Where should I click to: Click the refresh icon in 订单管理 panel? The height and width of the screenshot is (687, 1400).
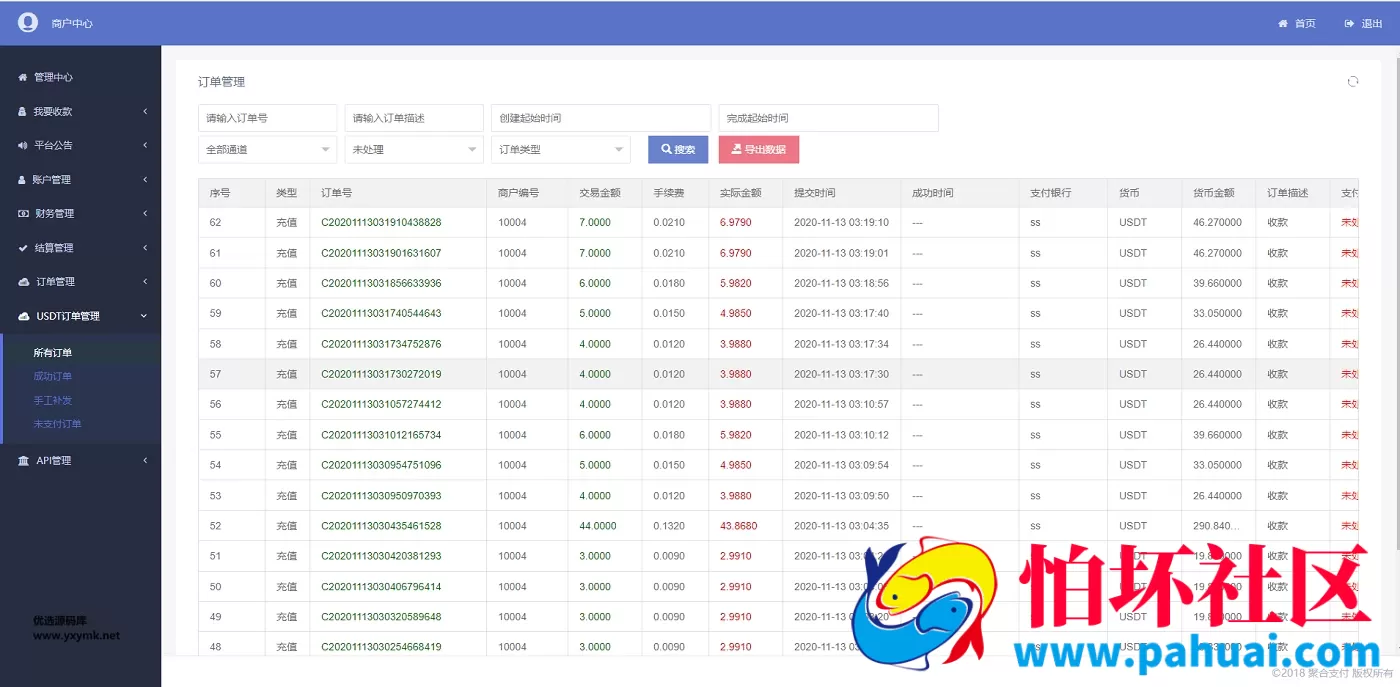1353,81
